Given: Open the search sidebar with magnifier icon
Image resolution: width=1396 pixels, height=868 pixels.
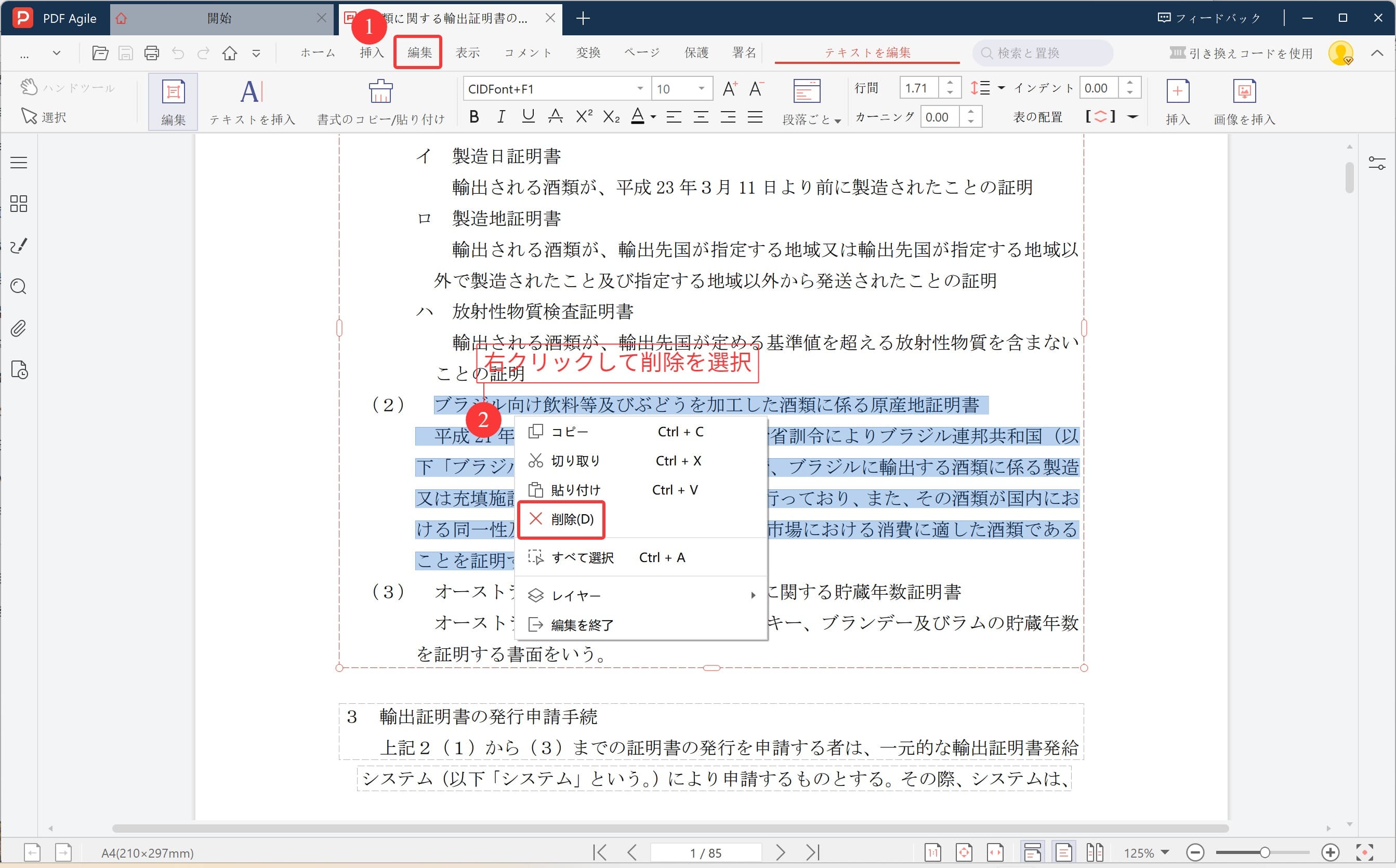Looking at the screenshot, I should (x=18, y=286).
